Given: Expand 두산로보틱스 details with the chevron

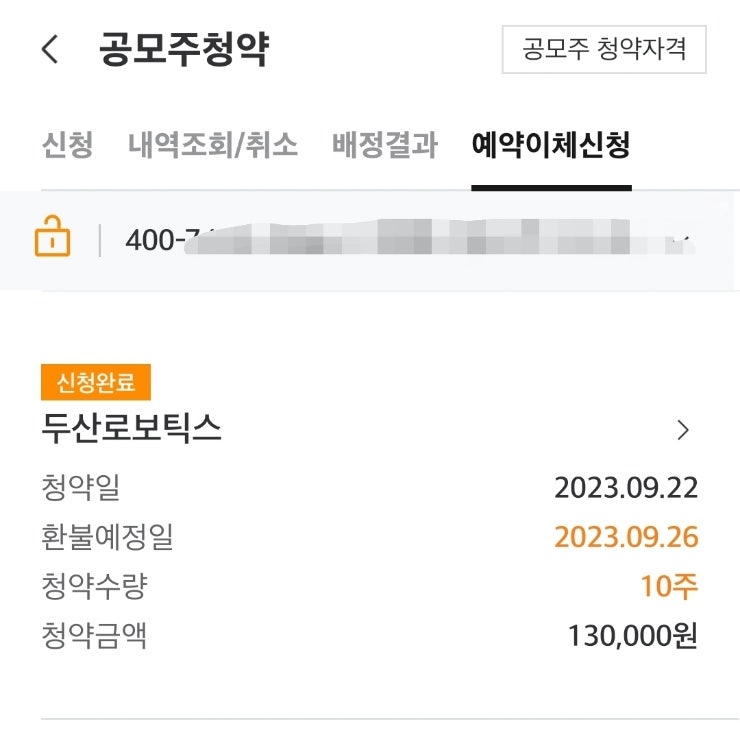Looking at the screenshot, I should click(684, 430).
